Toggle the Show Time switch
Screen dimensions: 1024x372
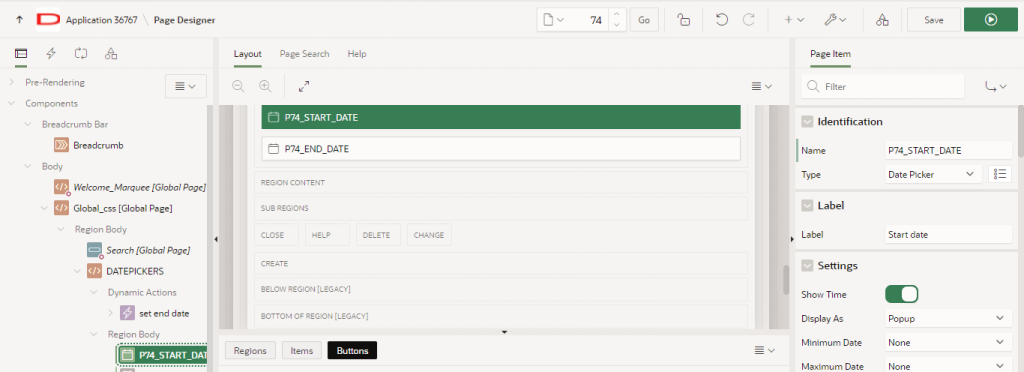pos(901,294)
